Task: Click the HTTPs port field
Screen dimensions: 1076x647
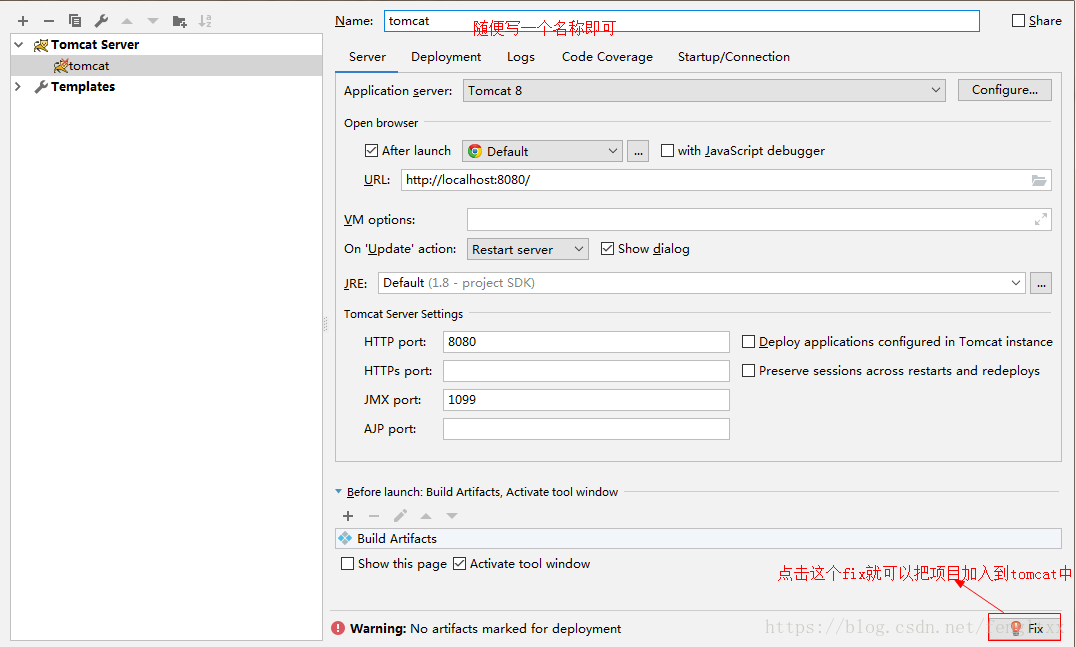Action: tap(586, 370)
